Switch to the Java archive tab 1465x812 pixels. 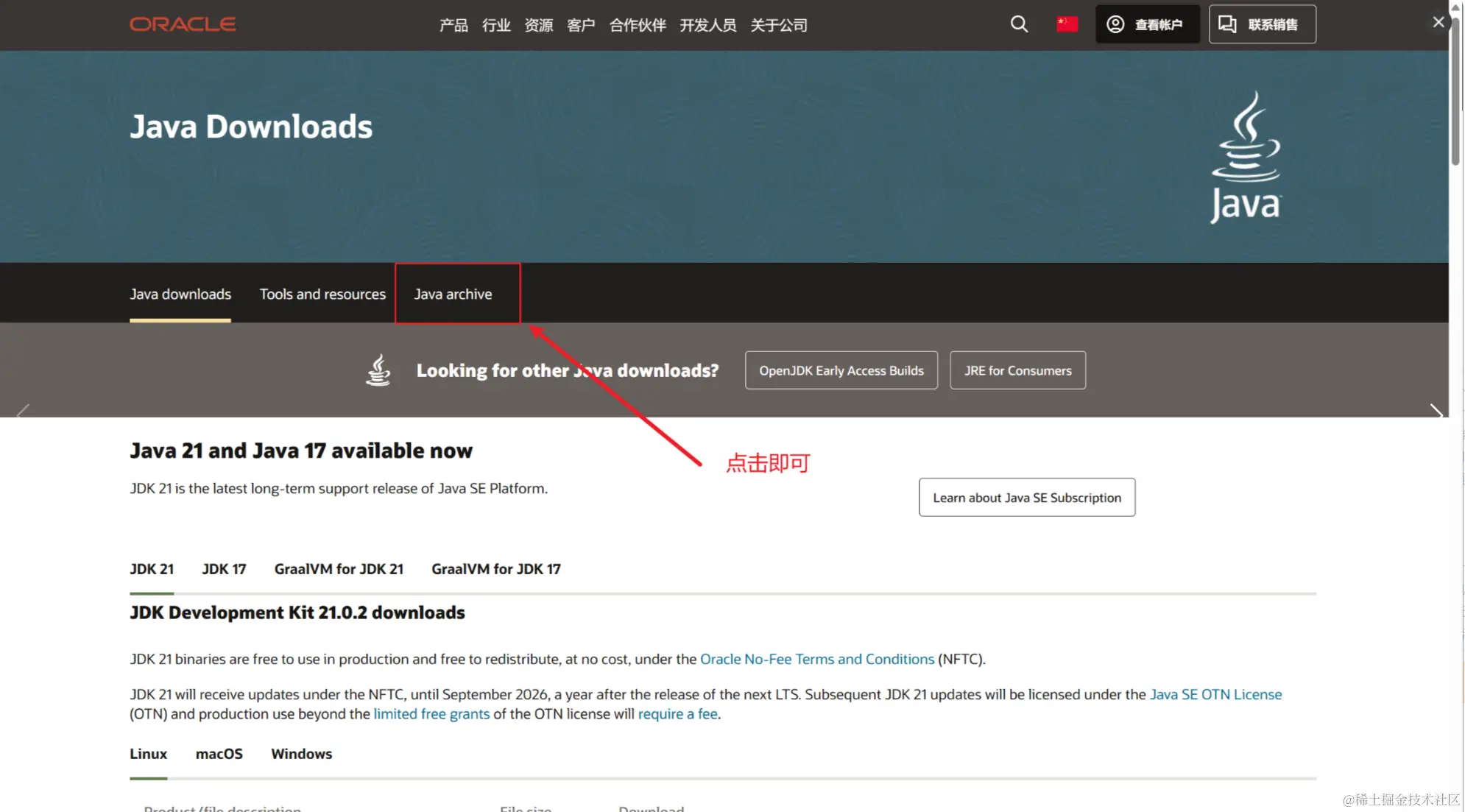tap(453, 294)
